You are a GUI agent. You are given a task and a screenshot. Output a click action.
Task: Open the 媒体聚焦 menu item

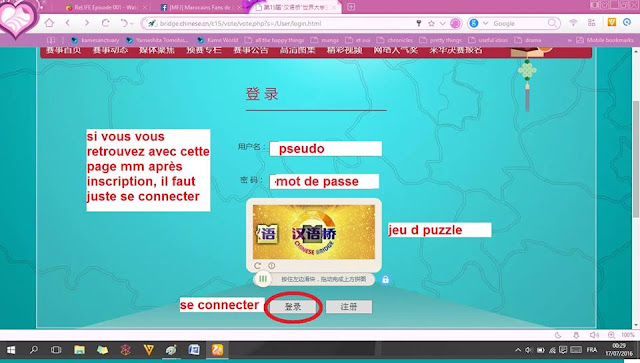point(157,51)
